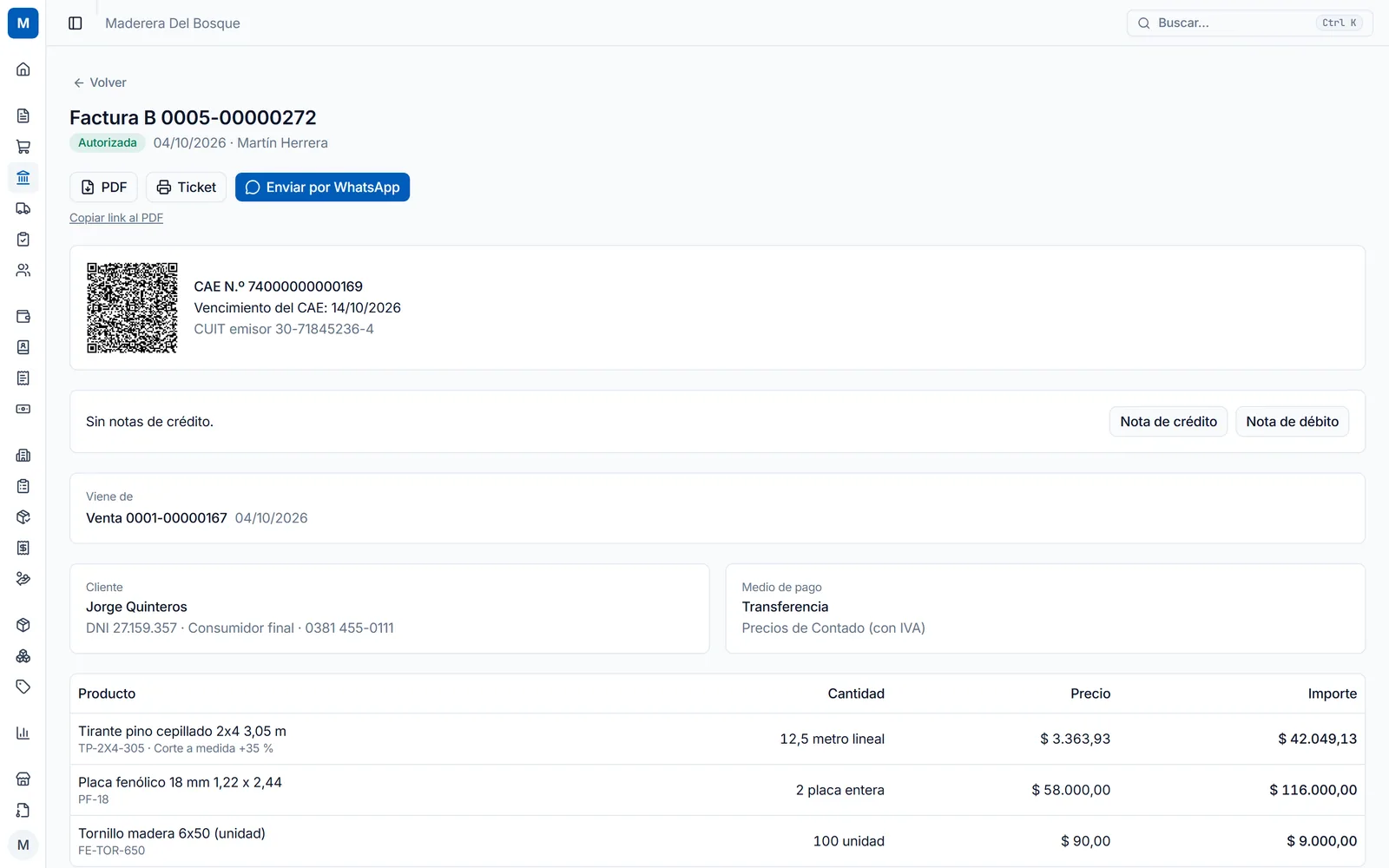The image size is (1389, 868).
Task: Select client name Jorge Quinteros
Action: pyautogui.click(x=136, y=607)
